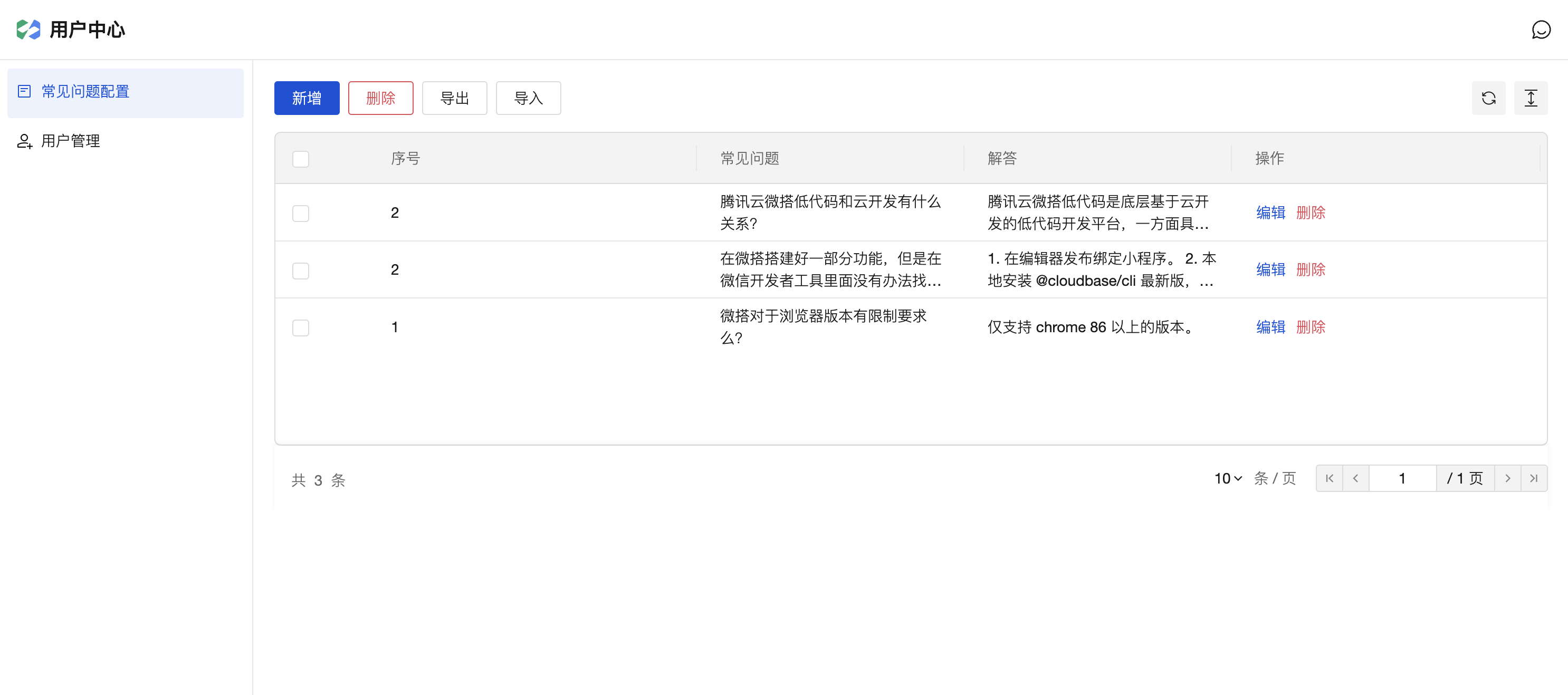The width and height of the screenshot is (1568, 695).
Task: Click question text 微搭对于浏览器版本有限制要求么?
Action: (824, 327)
